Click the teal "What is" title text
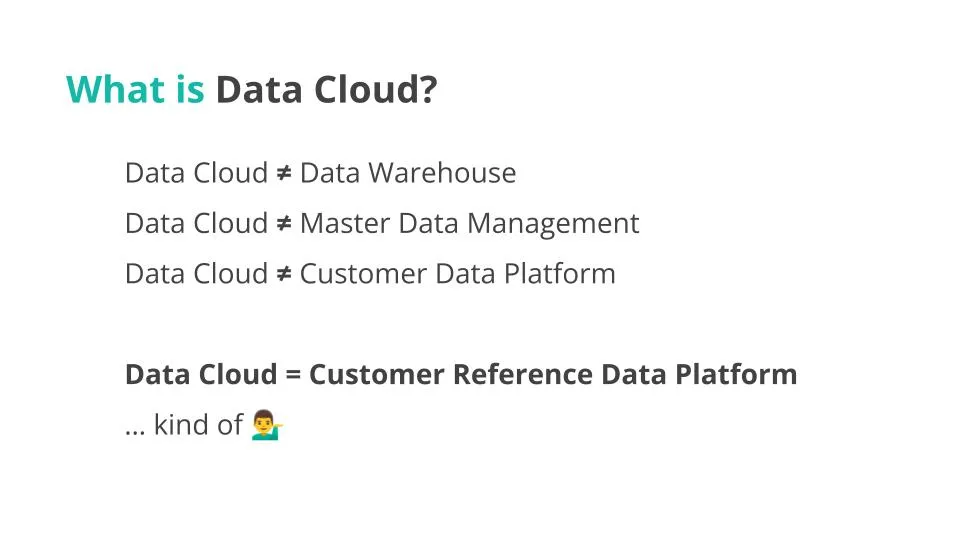The image size is (960, 540). (x=135, y=90)
